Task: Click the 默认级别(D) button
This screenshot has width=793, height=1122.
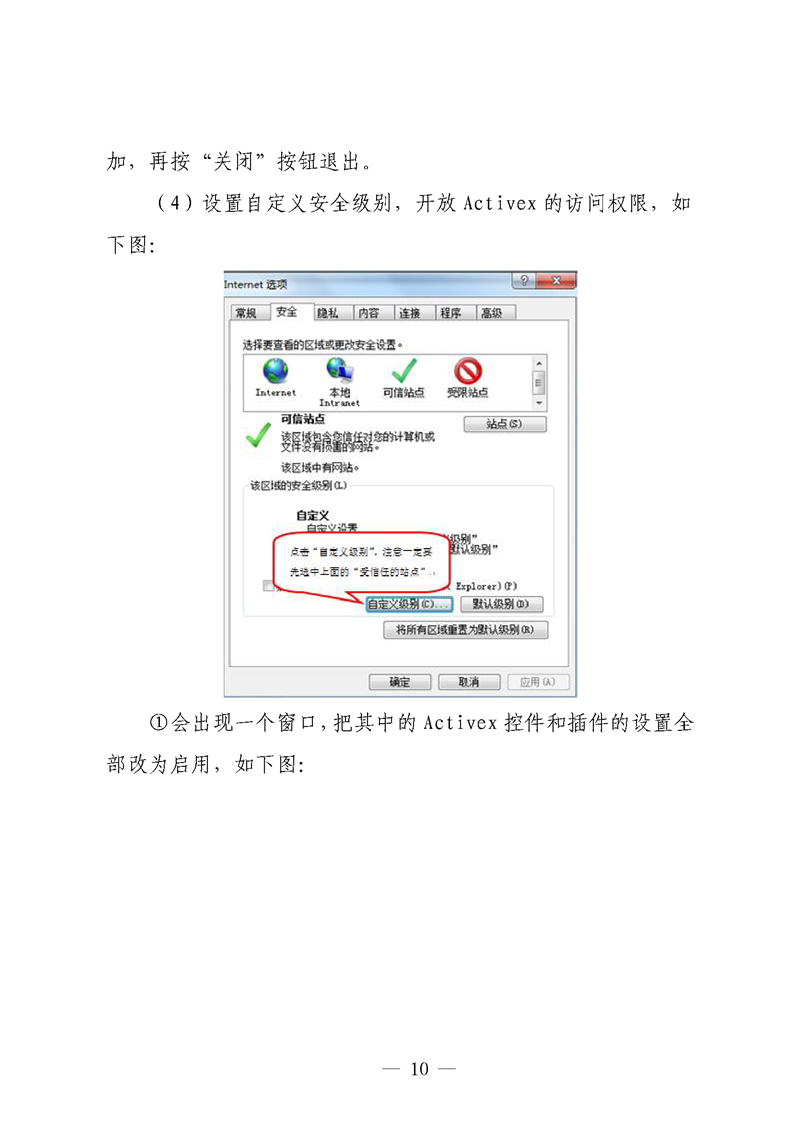Action: tap(502, 604)
